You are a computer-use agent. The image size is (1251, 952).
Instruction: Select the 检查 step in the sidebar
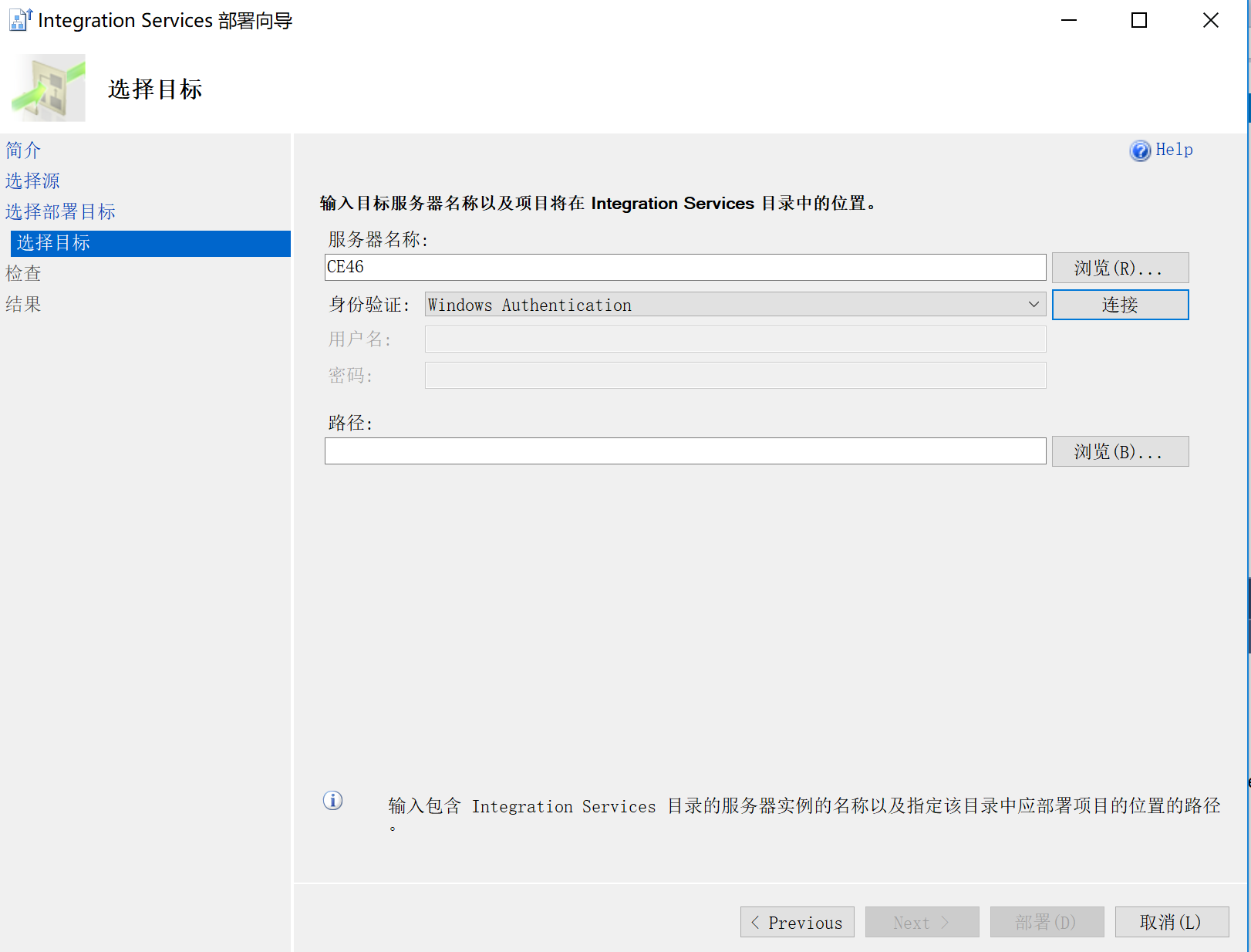pos(23,273)
